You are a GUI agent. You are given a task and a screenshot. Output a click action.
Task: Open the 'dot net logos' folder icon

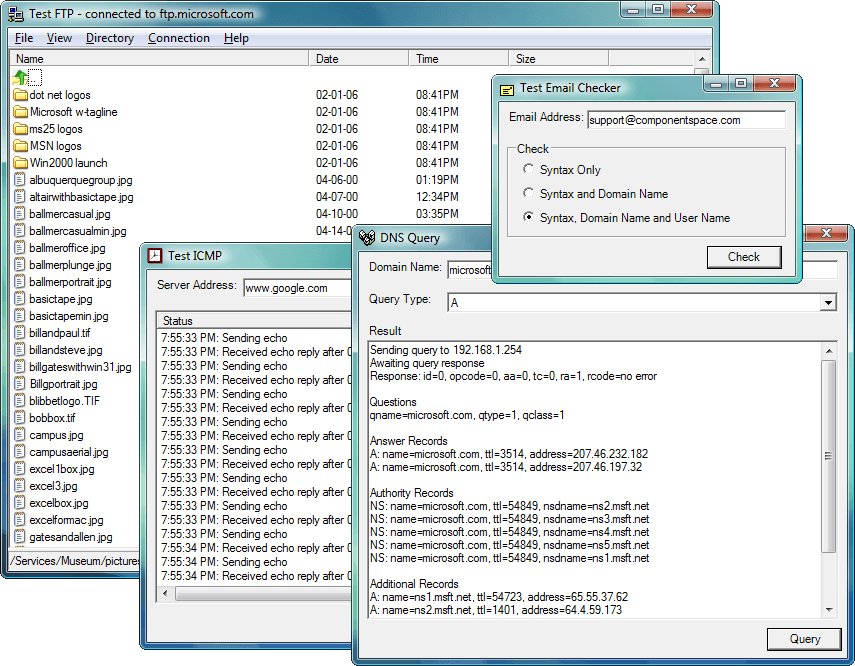pyautogui.click(x=21, y=95)
